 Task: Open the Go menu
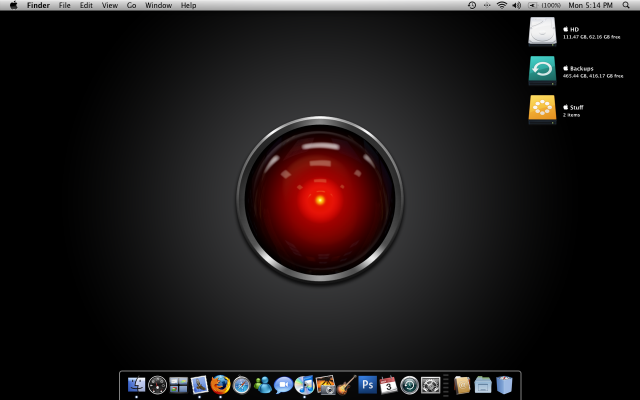click(131, 5)
